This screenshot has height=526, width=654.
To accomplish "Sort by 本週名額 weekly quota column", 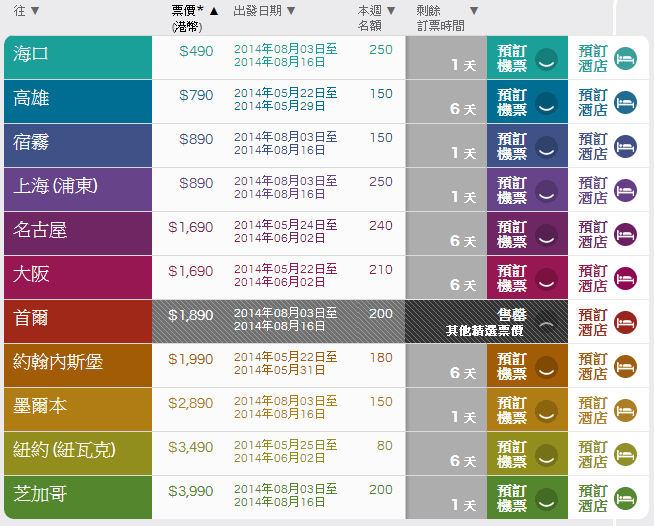I will pos(392,11).
